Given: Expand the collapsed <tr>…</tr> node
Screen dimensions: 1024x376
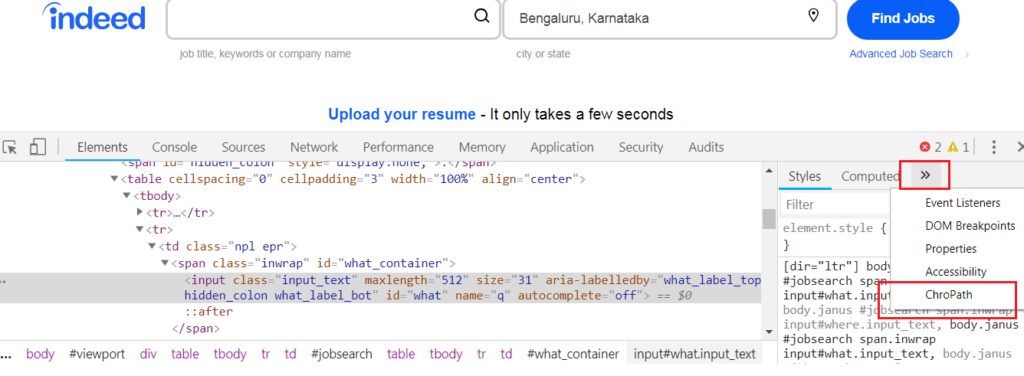Looking at the screenshot, I should pos(140,213).
